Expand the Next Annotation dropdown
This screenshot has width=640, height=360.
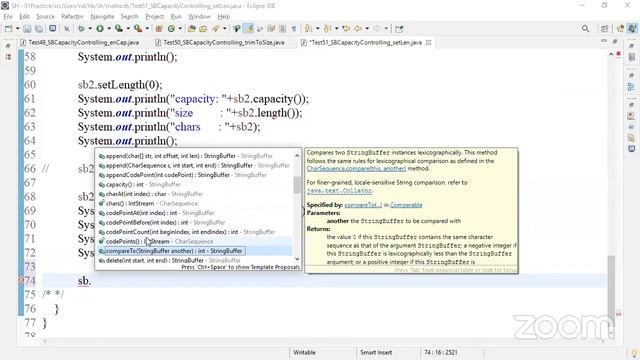coord(318,29)
